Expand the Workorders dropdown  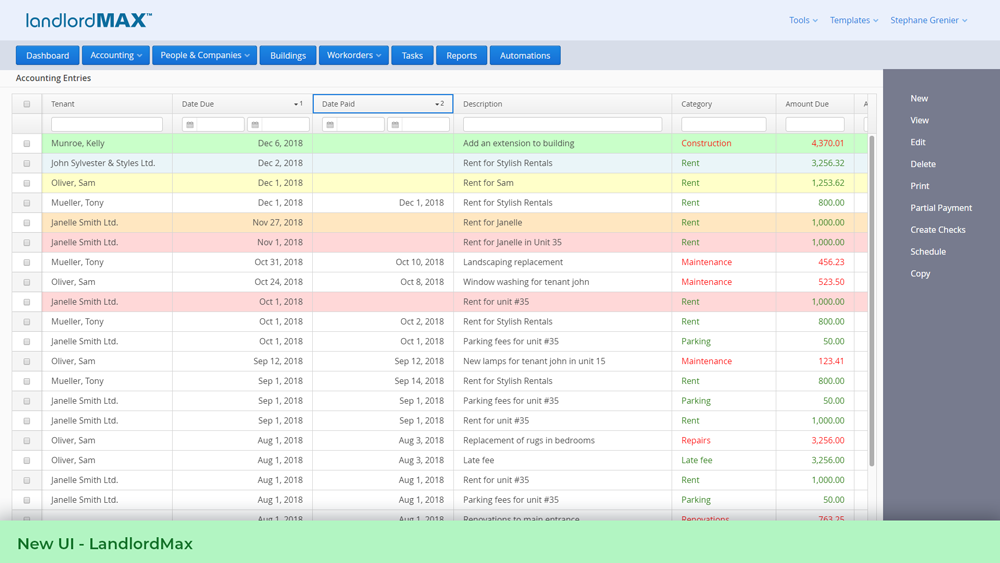[354, 55]
